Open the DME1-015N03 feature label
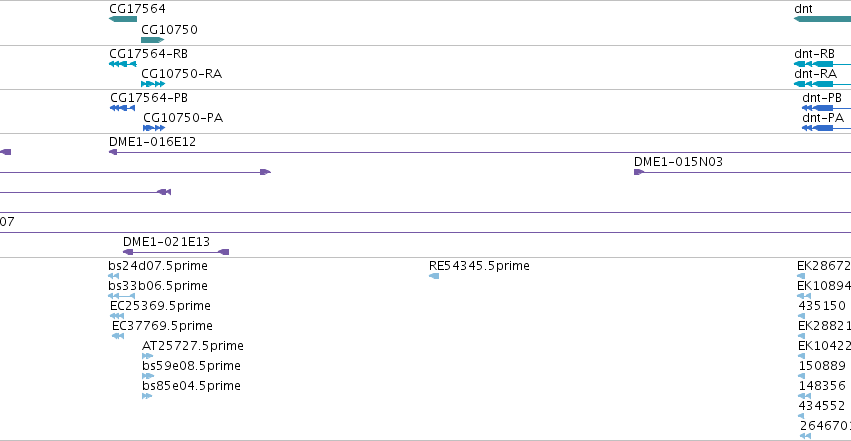This screenshot has height=441, width=851. pyautogui.click(x=678, y=162)
